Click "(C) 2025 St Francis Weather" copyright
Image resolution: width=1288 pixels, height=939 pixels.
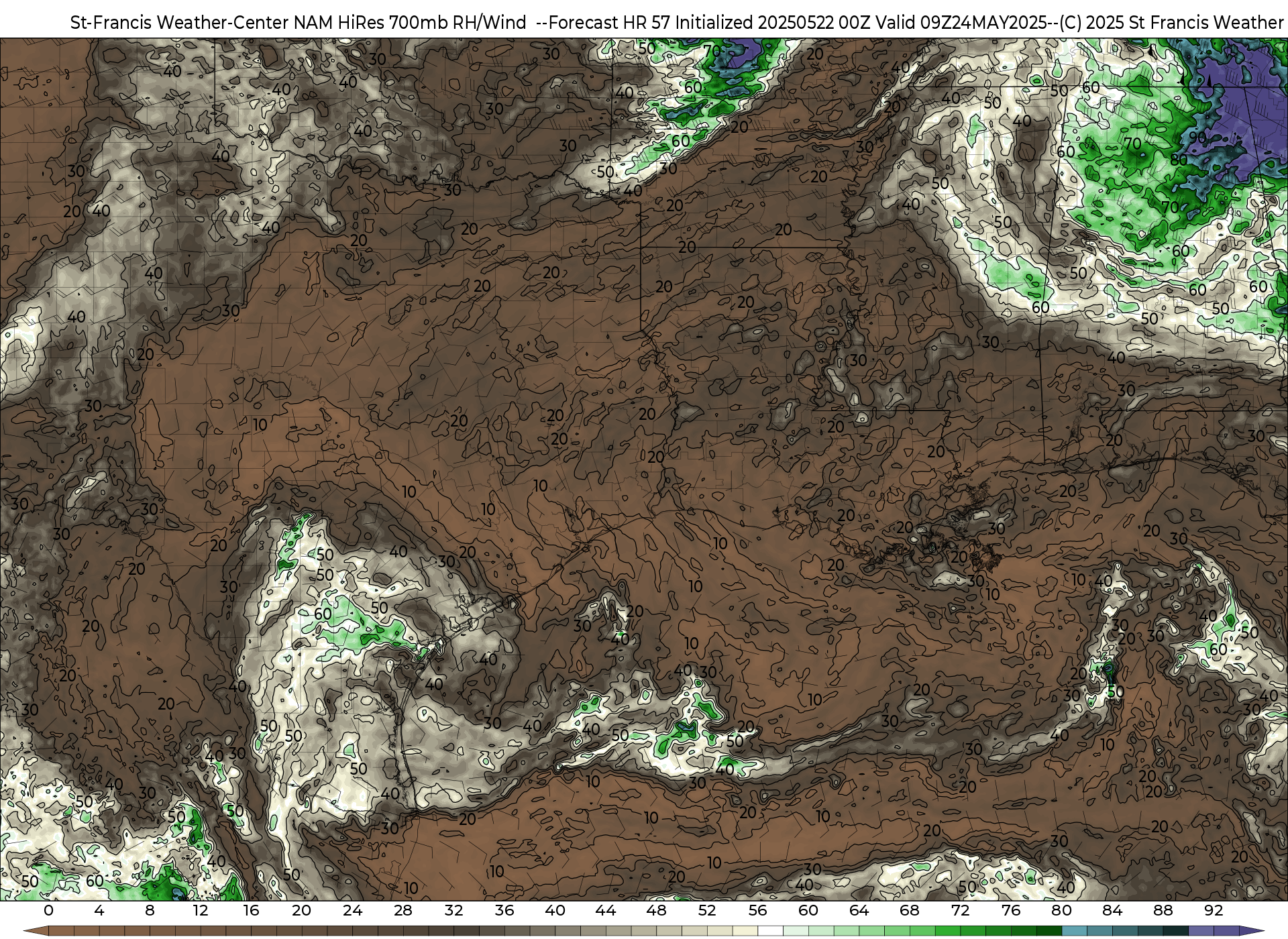click(1171, 23)
